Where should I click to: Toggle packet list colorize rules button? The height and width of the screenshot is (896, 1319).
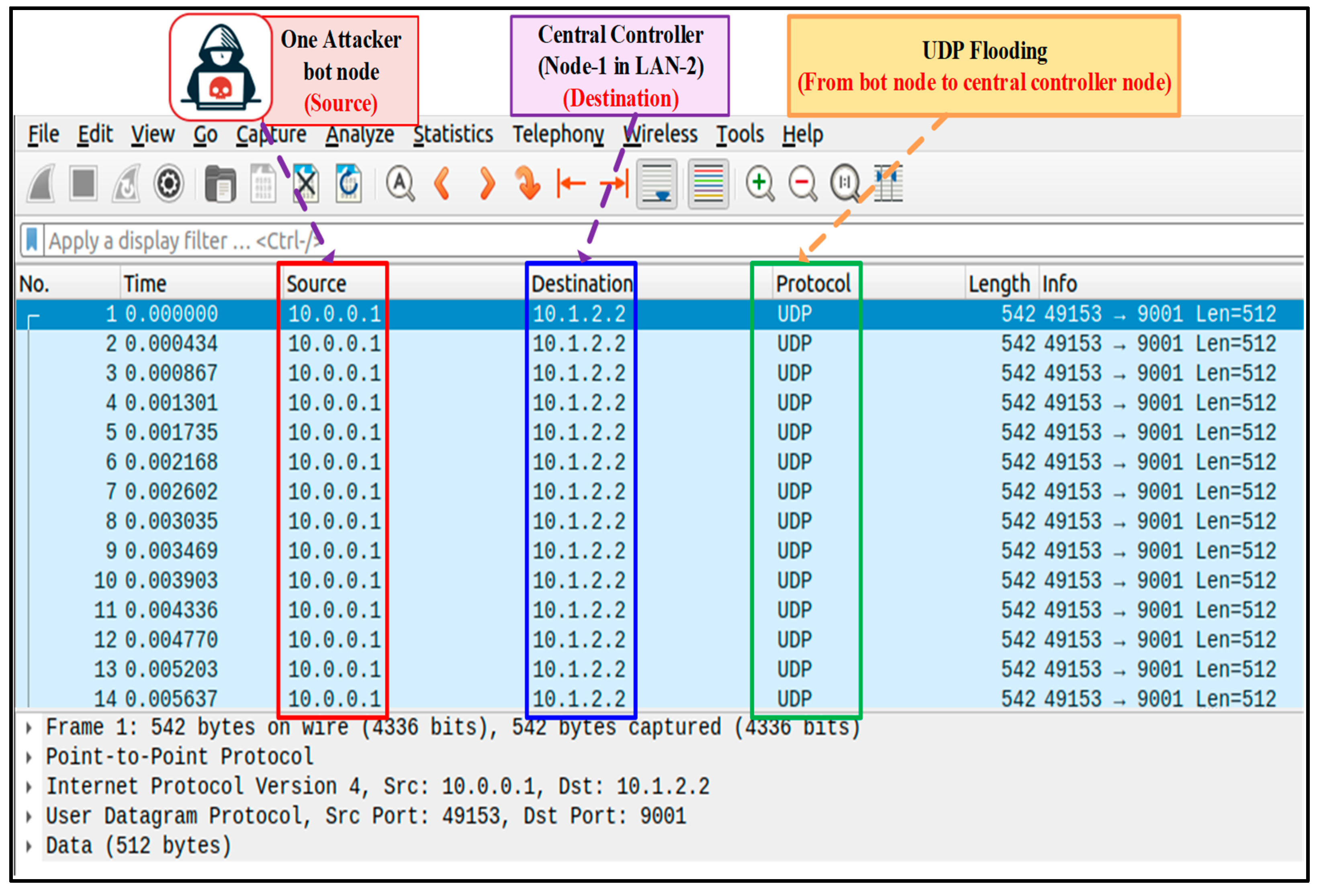(x=708, y=184)
